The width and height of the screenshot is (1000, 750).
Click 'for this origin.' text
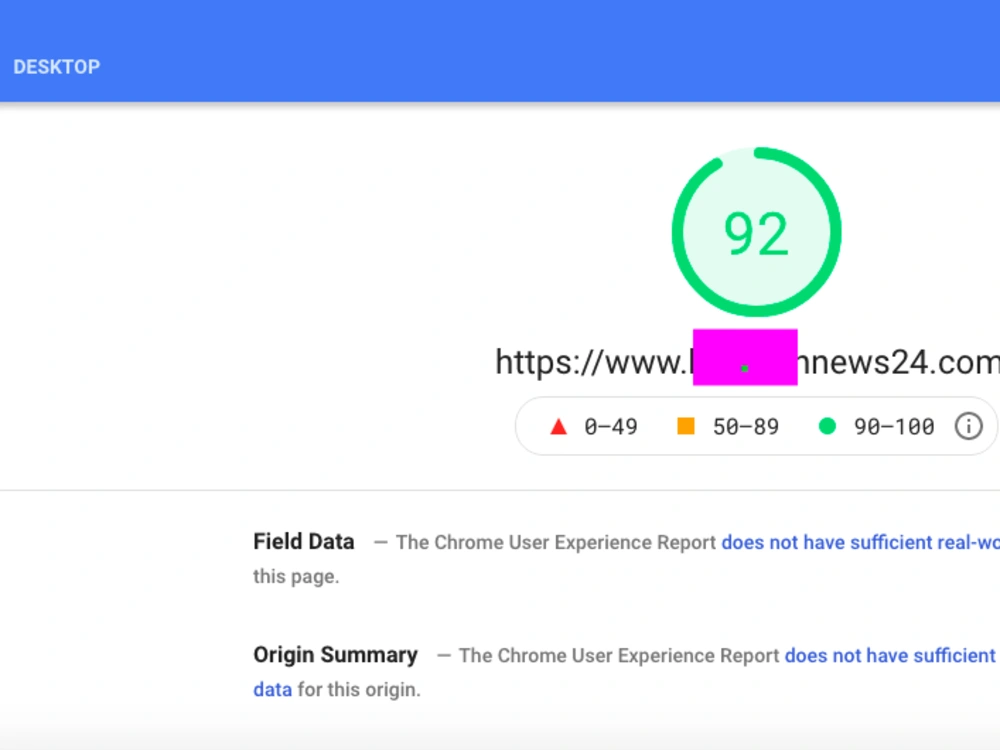click(x=359, y=689)
